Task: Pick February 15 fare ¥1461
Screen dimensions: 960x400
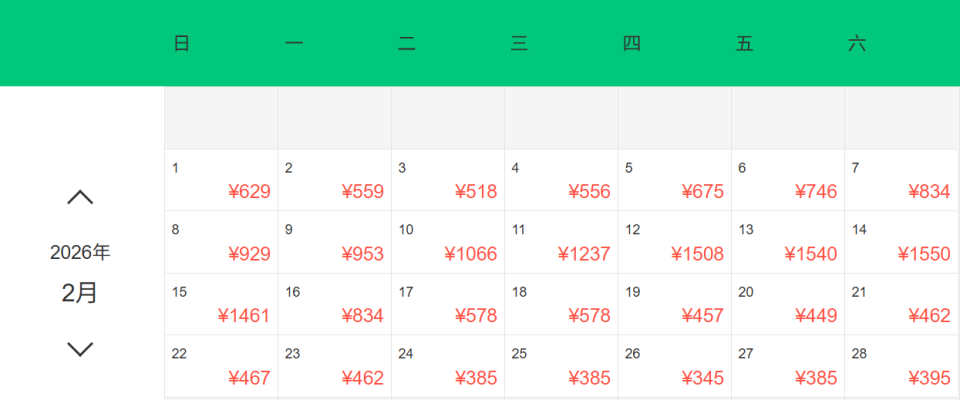Action: coord(221,305)
